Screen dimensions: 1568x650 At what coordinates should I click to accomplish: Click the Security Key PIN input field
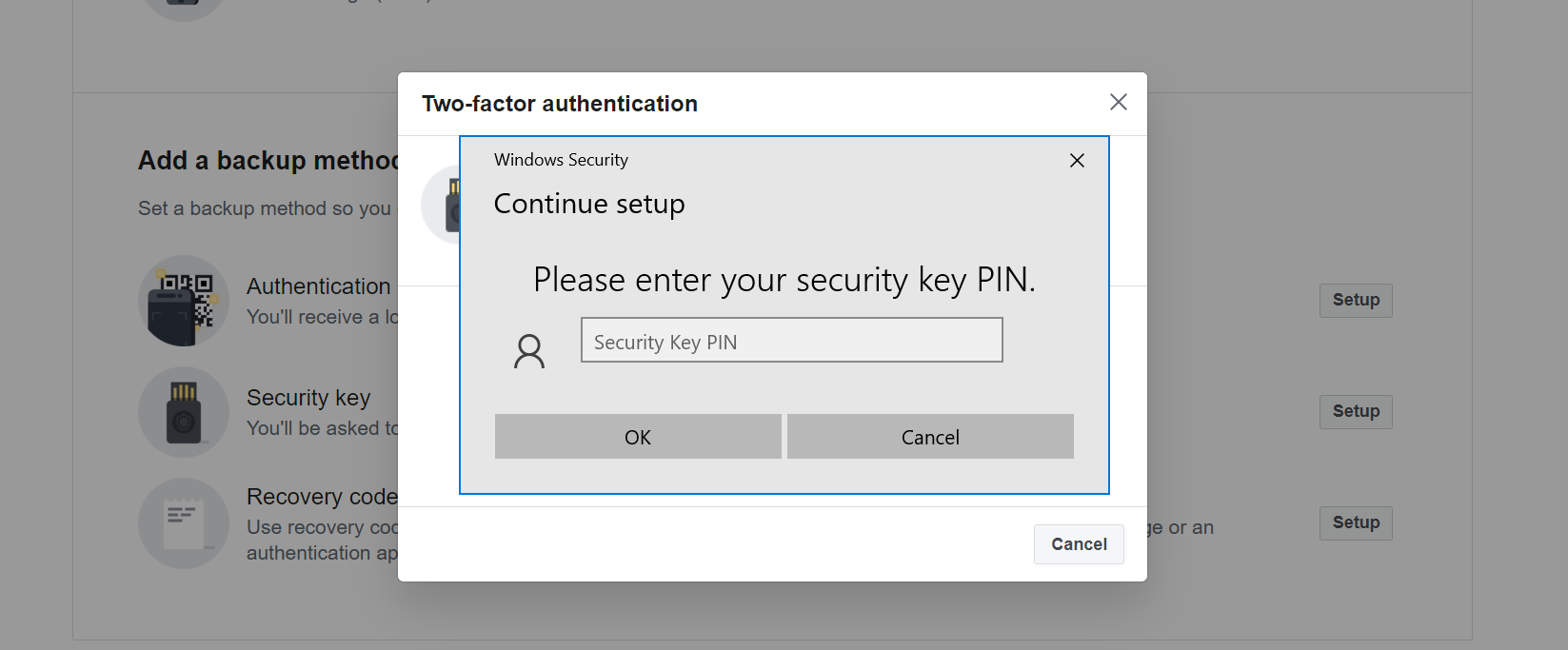tap(791, 340)
